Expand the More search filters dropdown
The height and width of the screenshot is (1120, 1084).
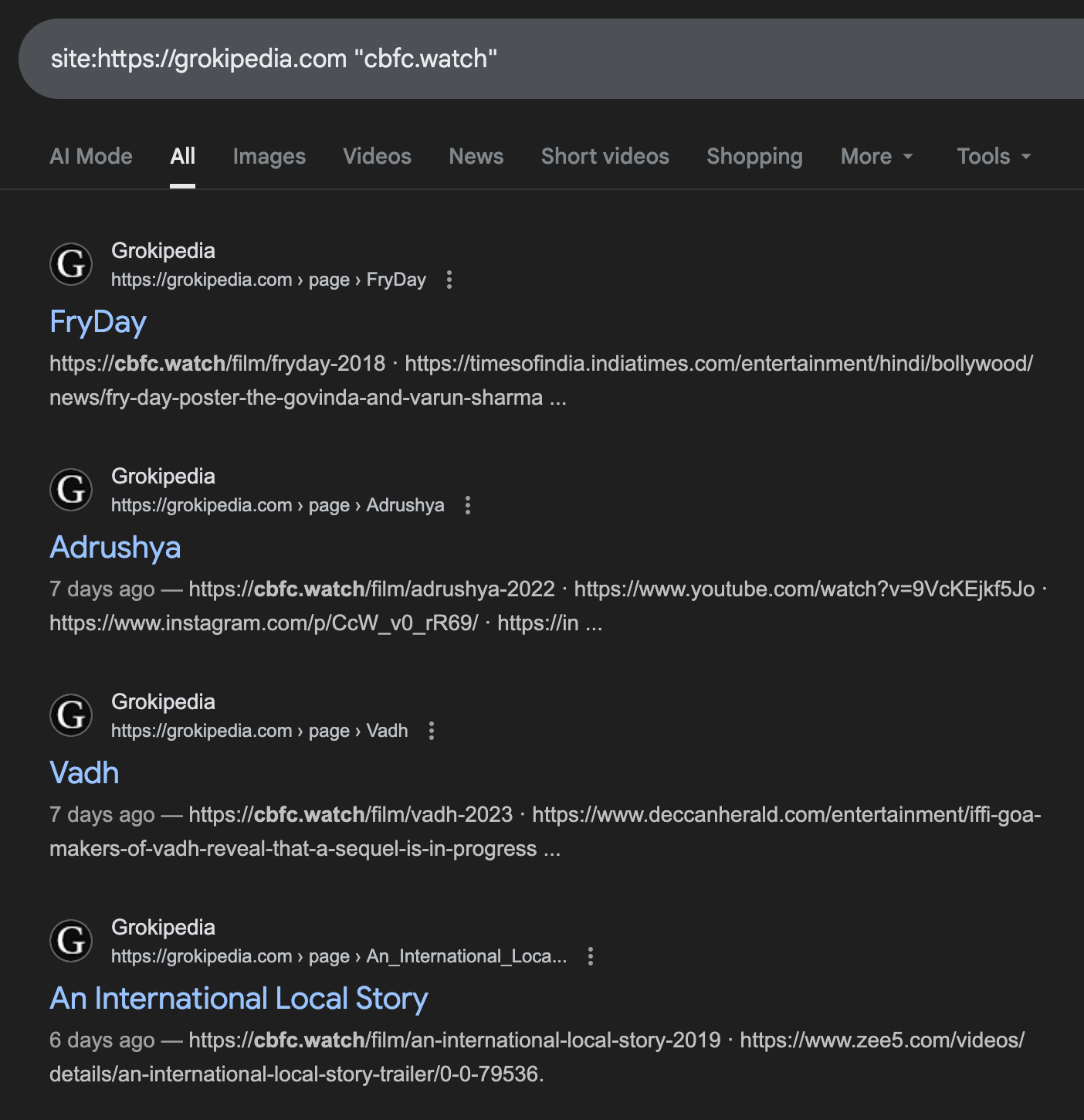pyautogui.click(x=876, y=157)
